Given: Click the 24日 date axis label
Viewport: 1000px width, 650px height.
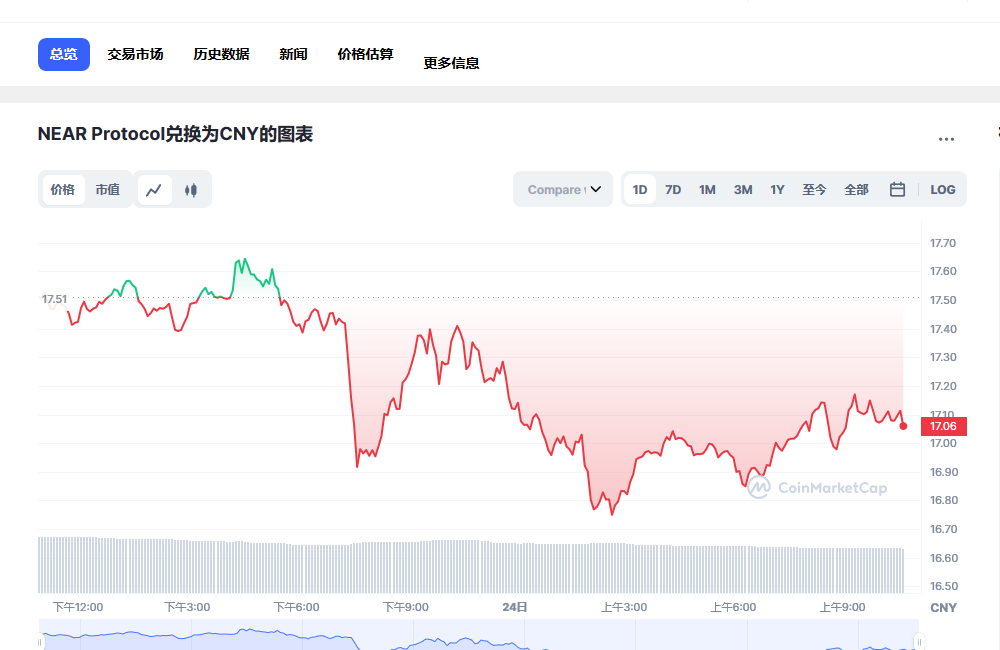Looking at the screenshot, I should (x=515, y=607).
